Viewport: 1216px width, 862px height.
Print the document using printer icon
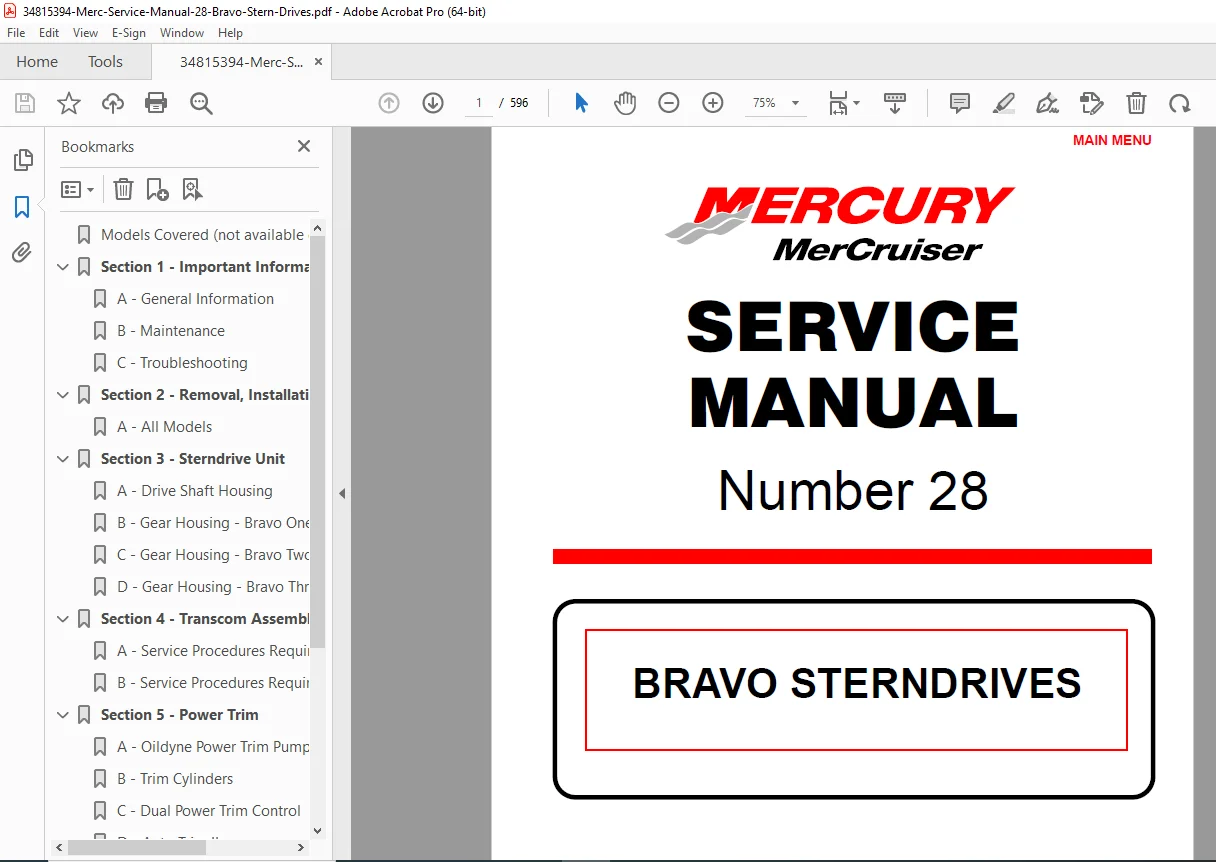tap(156, 103)
